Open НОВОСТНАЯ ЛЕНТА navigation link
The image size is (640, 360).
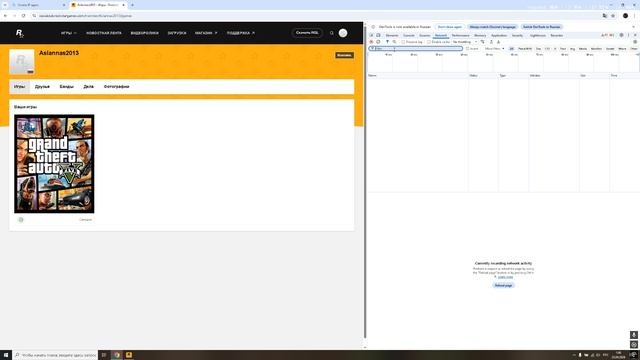(x=104, y=33)
